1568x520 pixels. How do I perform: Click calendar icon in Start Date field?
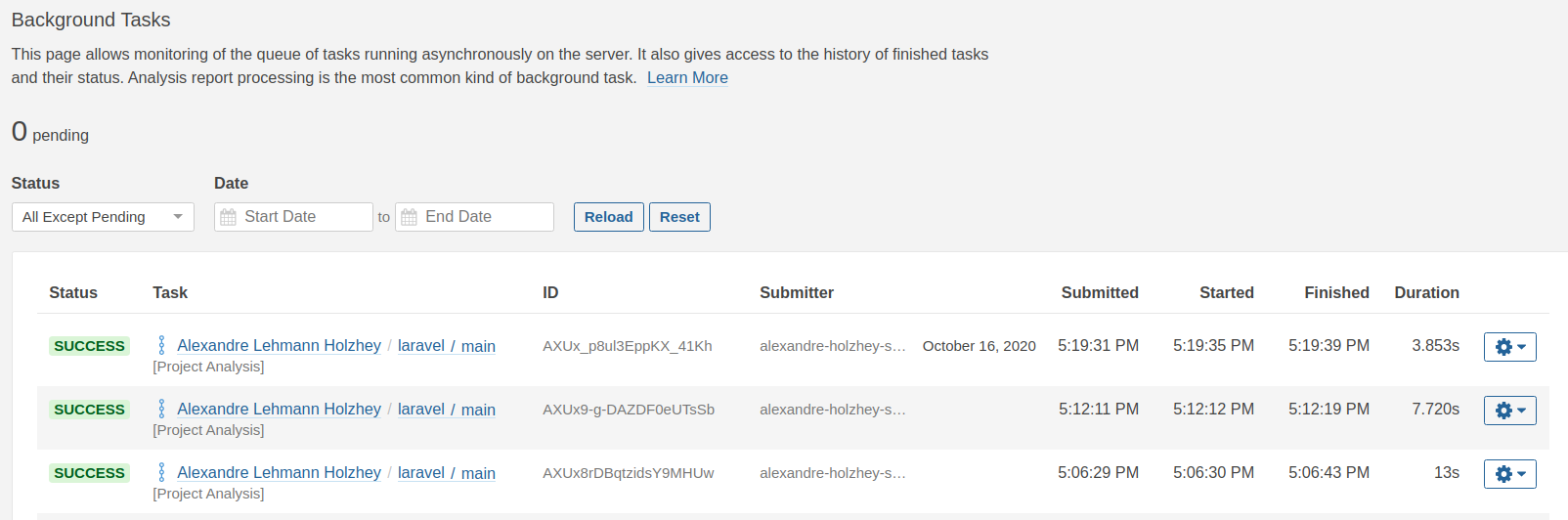228,217
